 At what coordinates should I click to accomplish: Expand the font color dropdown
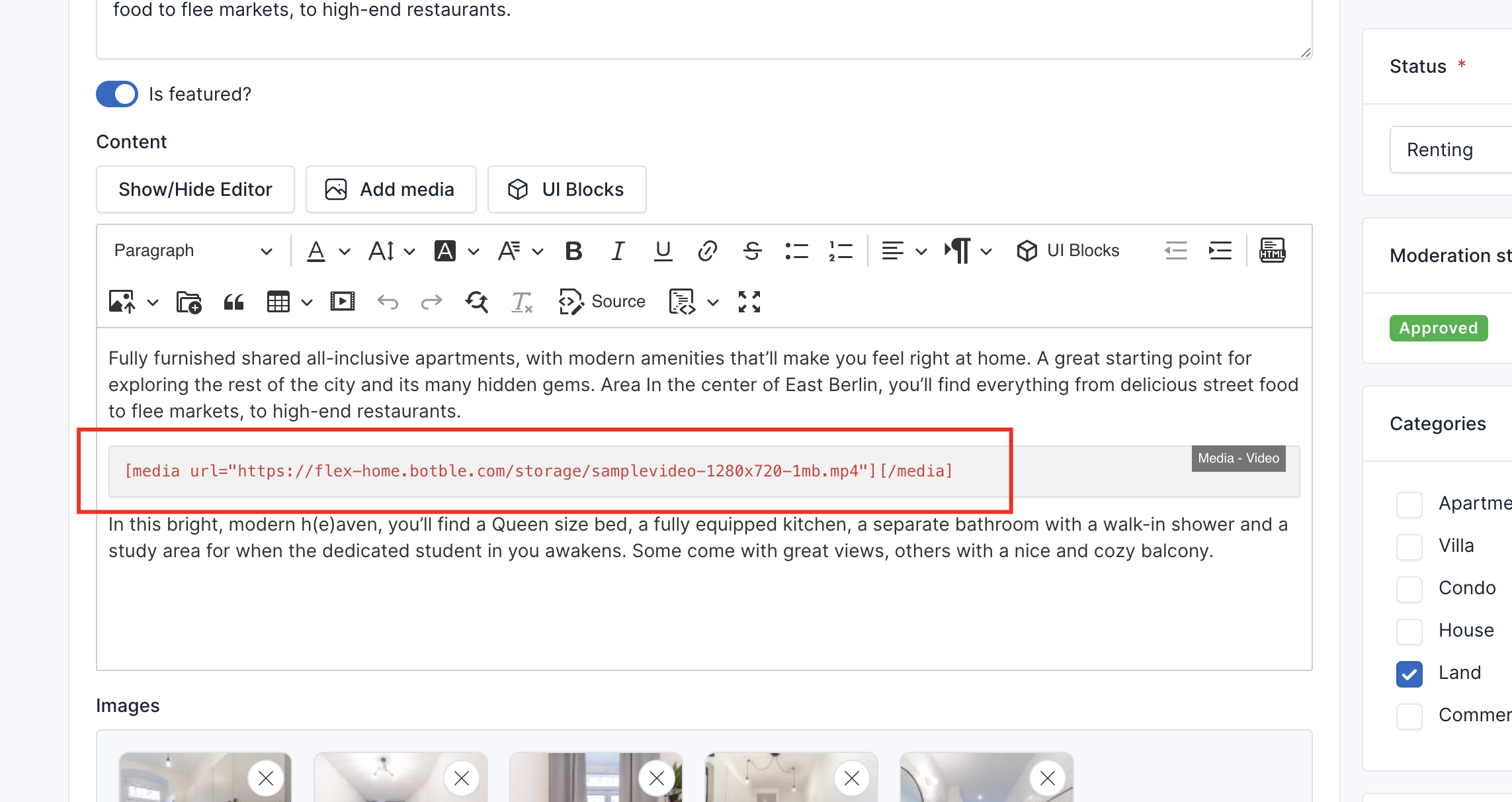(344, 251)
